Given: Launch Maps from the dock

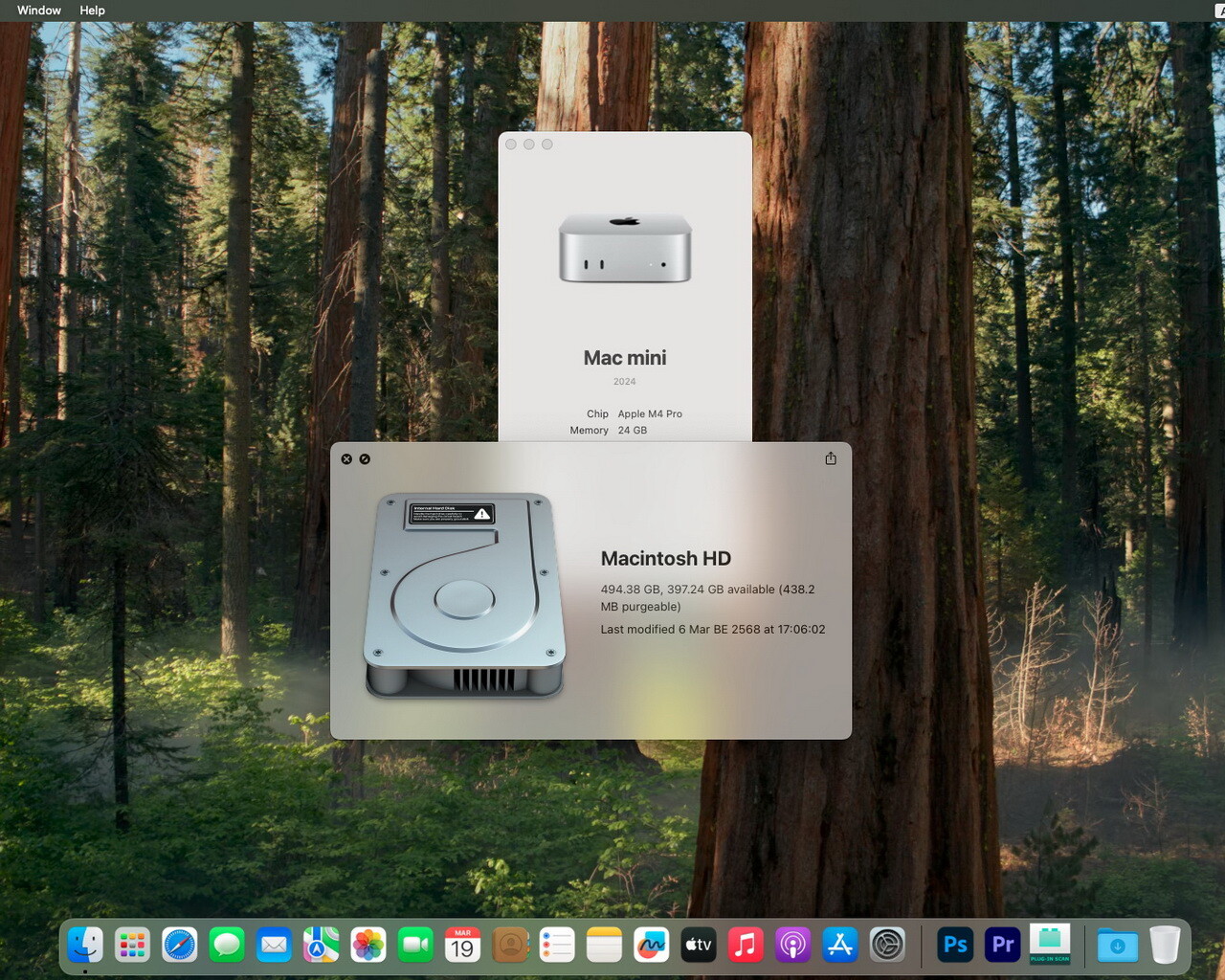Looking at the screenshot, I should [321, 946].
